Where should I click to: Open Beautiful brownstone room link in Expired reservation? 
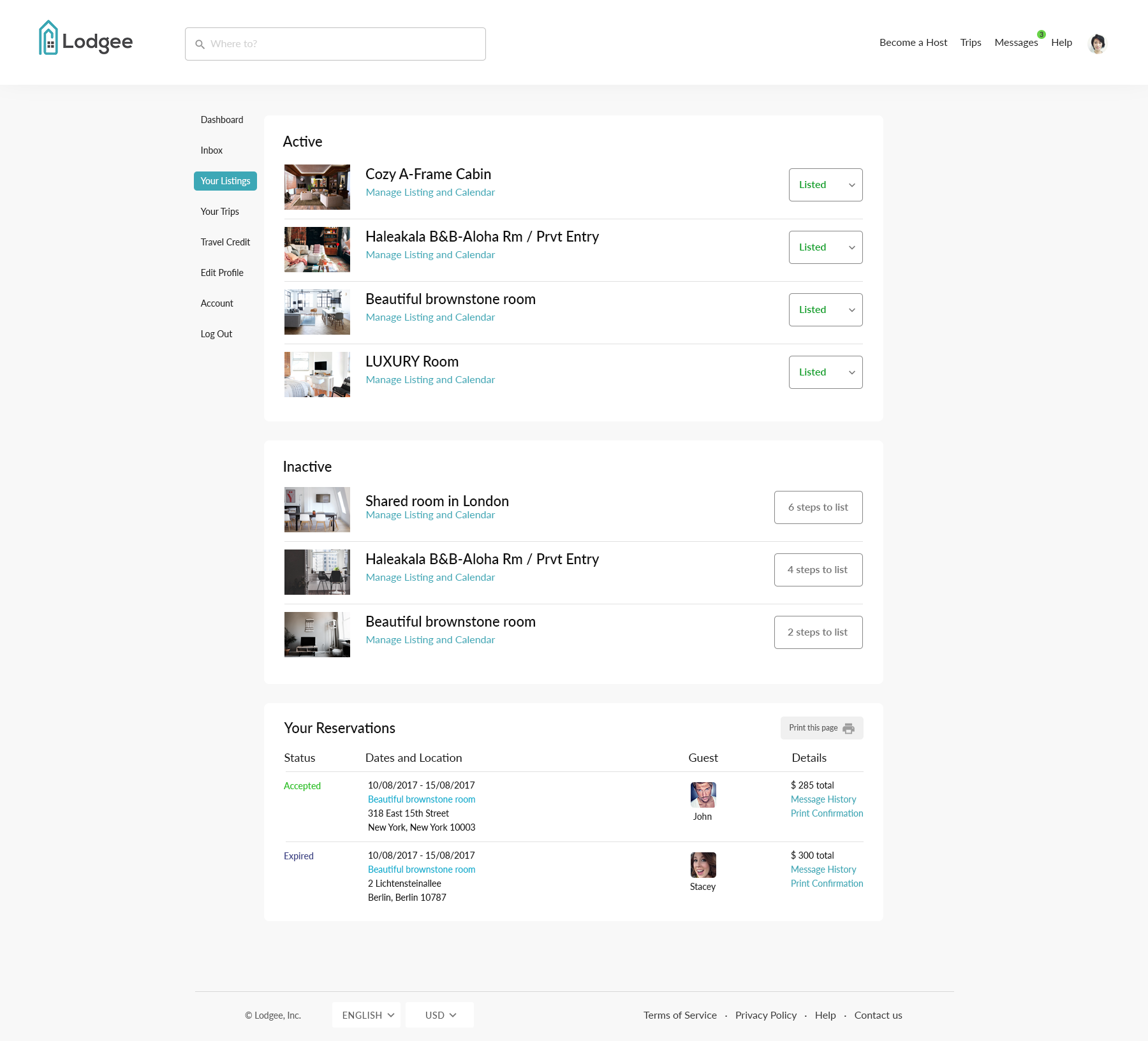[x=422, y=870]
